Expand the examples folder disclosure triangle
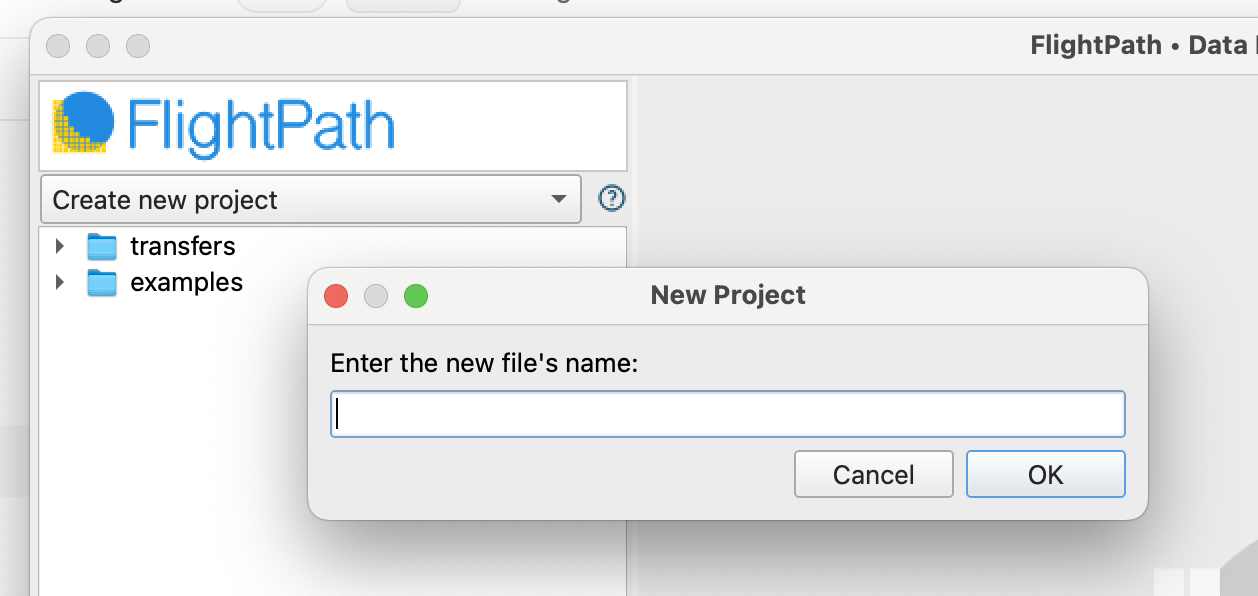 pyautogui.click(x=60, y=283)
